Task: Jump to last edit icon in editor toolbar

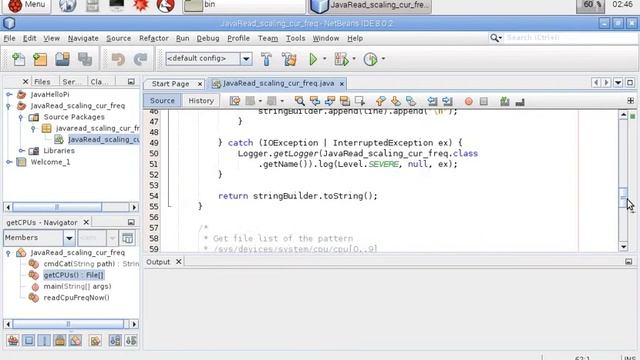Action: [x=235, y=101]
